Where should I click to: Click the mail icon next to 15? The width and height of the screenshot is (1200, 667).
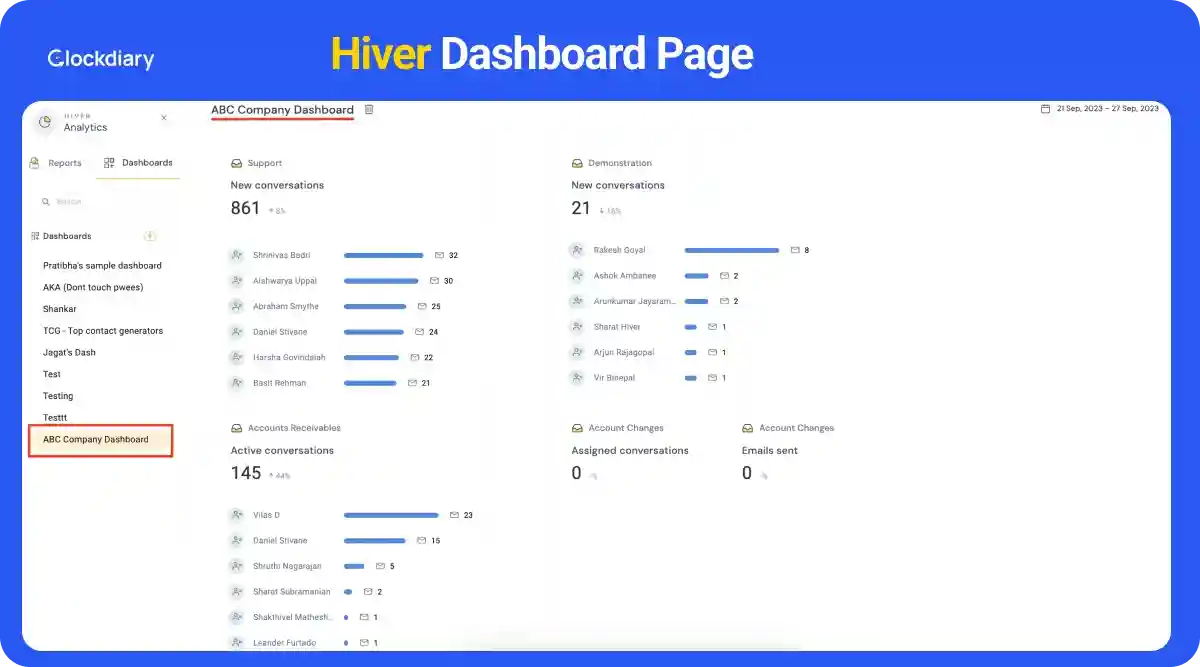click(x=422, y=541)
